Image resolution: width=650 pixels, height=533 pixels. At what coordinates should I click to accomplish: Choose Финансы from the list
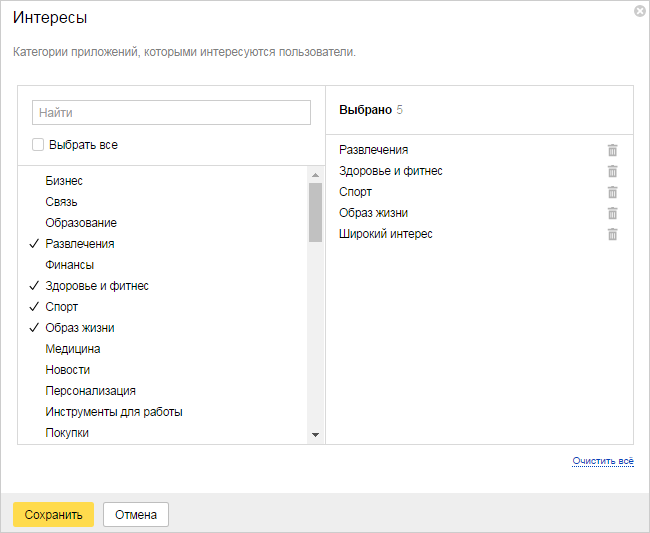click(70, 265)
